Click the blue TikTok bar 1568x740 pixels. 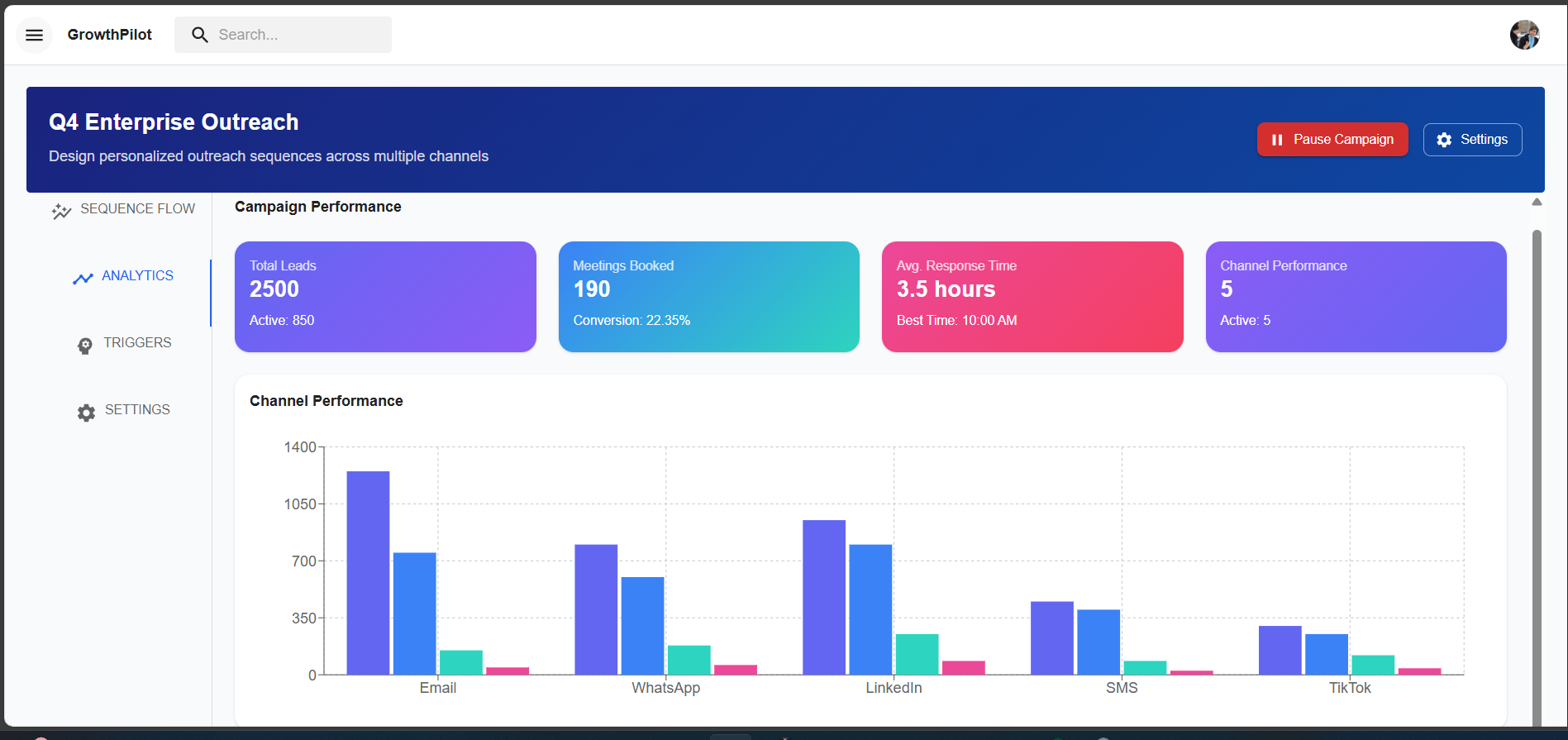click(x=1327, y=654)
